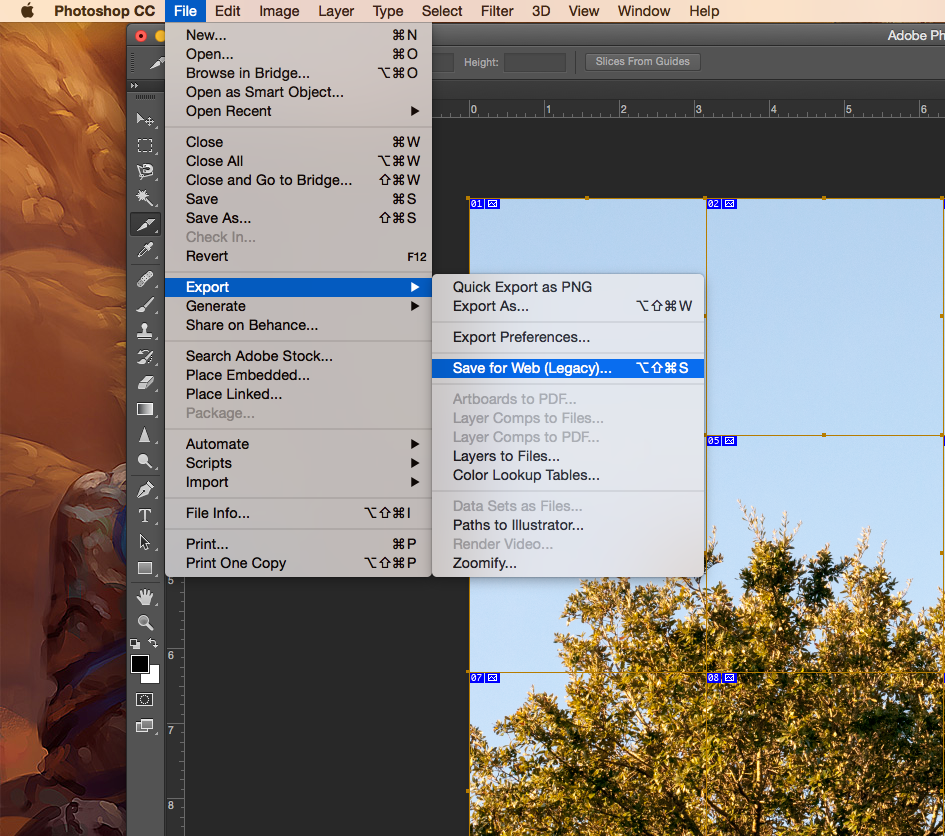Open background color picker
Image resolution: width=945 pixels, height=836 pixels.
click(153, 676)
